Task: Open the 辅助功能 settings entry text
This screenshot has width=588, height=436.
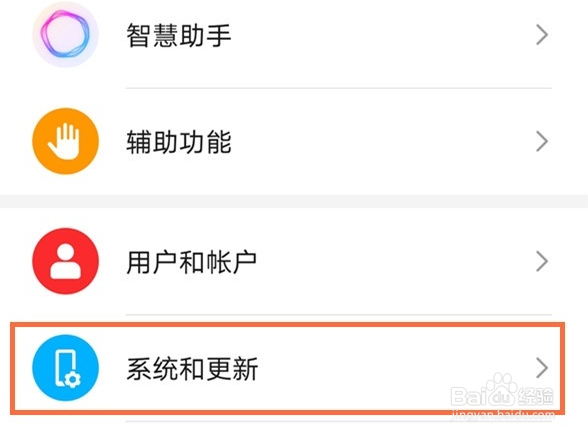Action: click(x=178, y=142)
